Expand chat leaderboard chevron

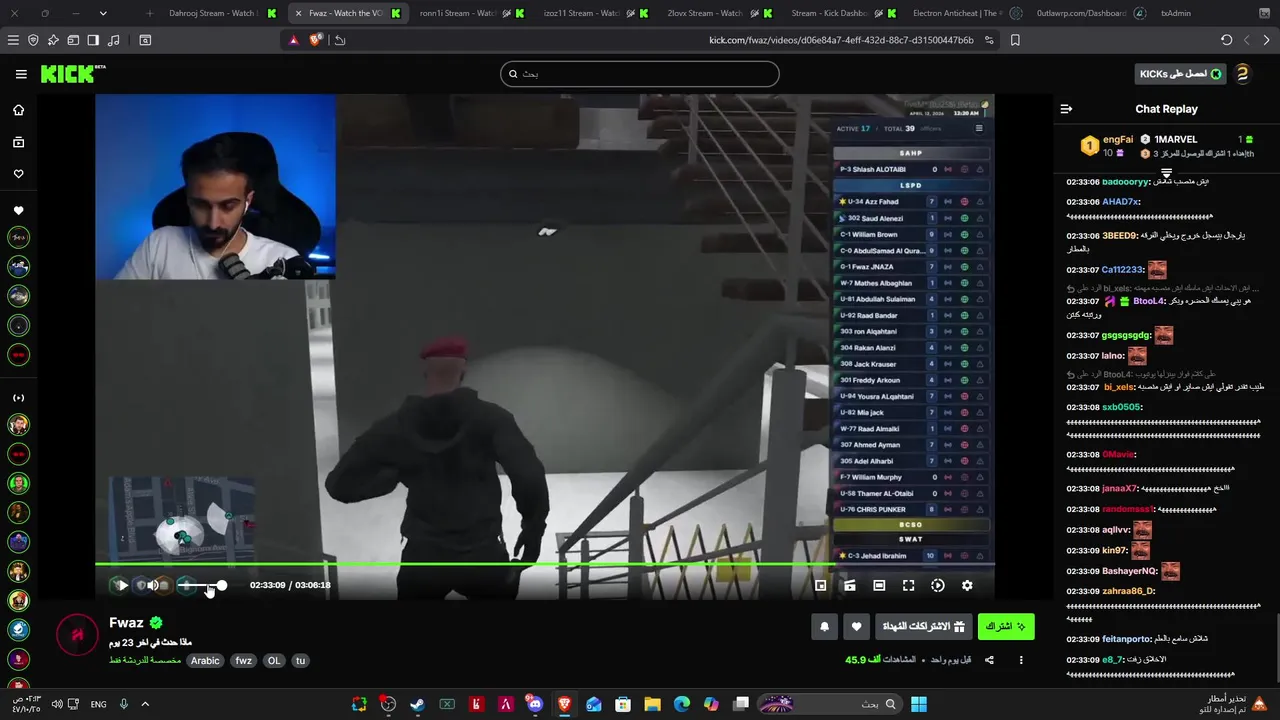(1166, 173)
